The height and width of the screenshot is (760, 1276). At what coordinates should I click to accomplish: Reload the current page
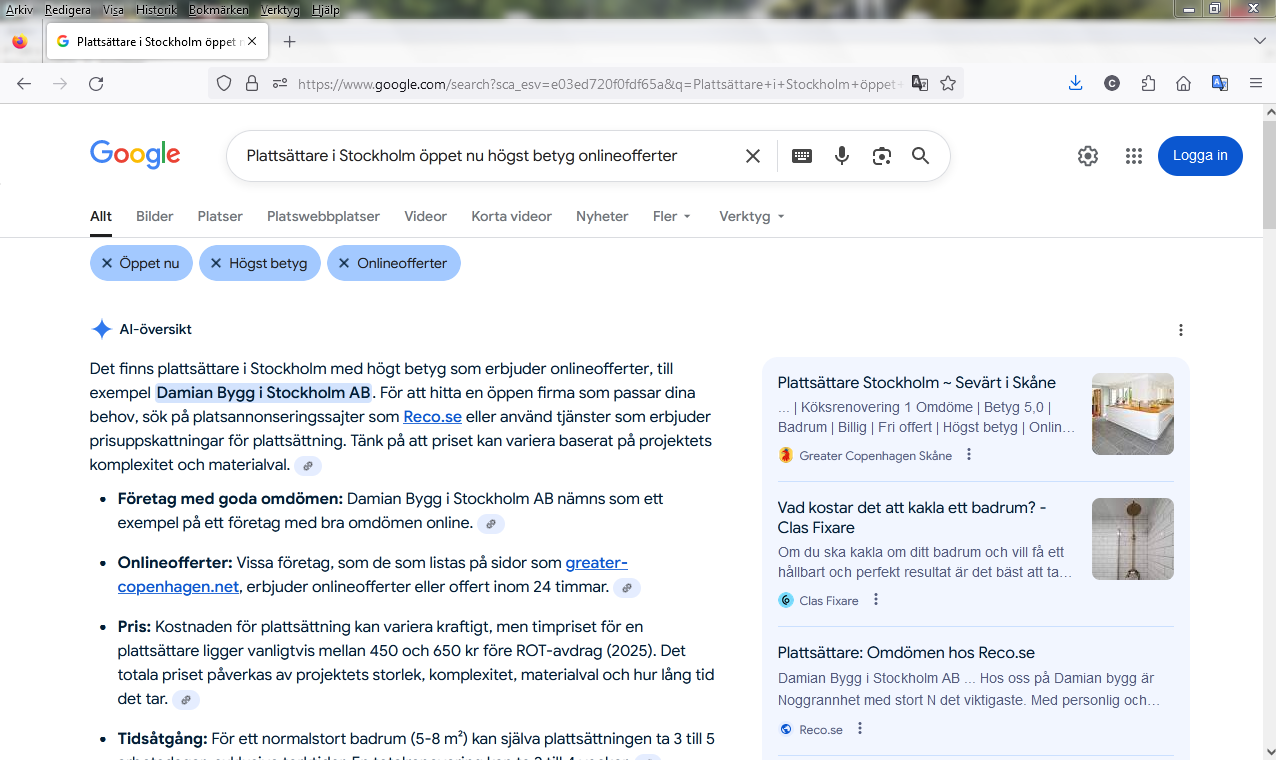pos(96,84)
